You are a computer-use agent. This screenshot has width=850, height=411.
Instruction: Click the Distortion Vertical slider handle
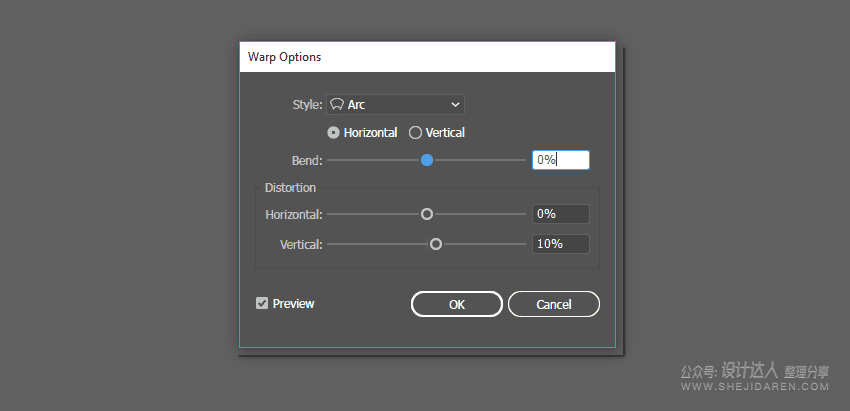436,244
